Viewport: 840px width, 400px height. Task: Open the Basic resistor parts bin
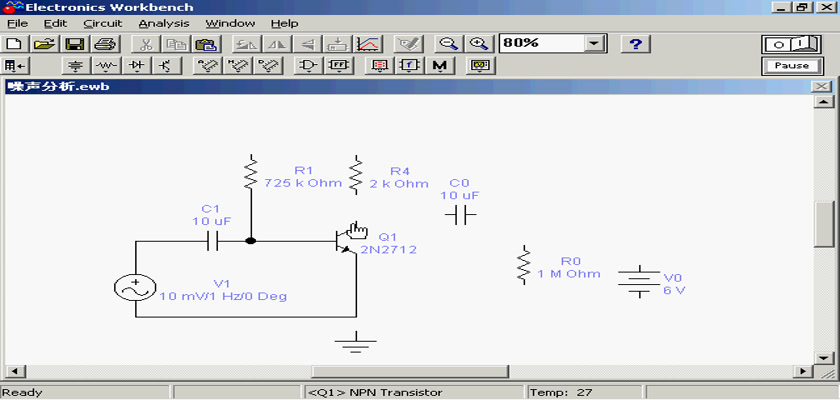106,66
